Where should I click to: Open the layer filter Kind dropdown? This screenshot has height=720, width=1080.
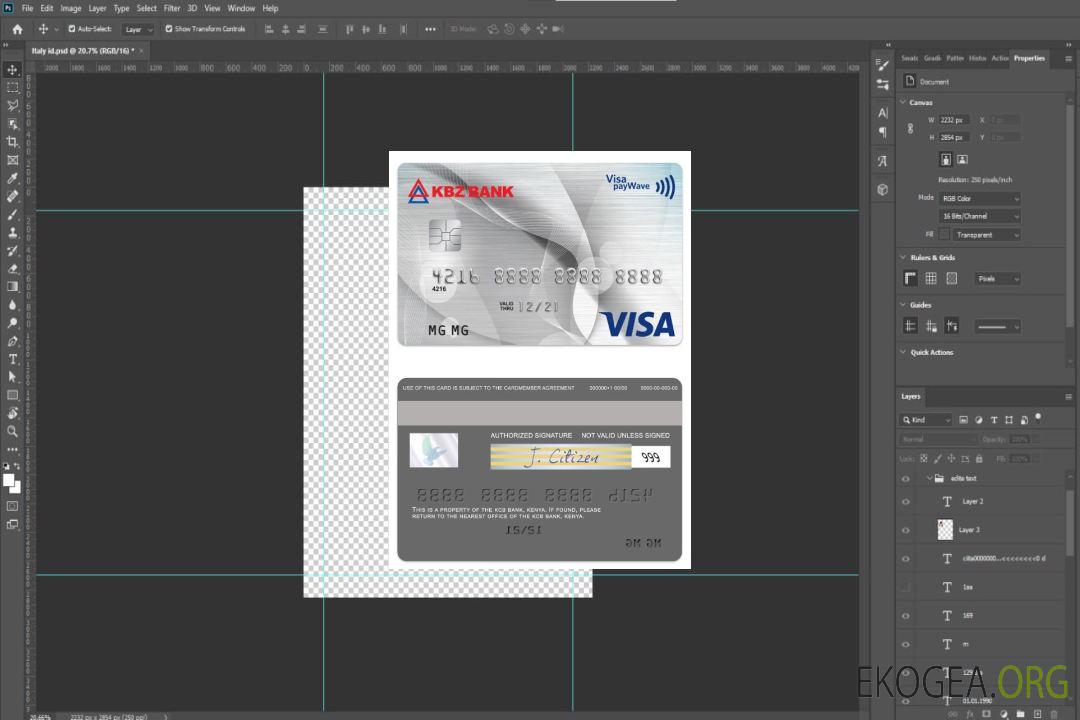[x=926, y=420]
